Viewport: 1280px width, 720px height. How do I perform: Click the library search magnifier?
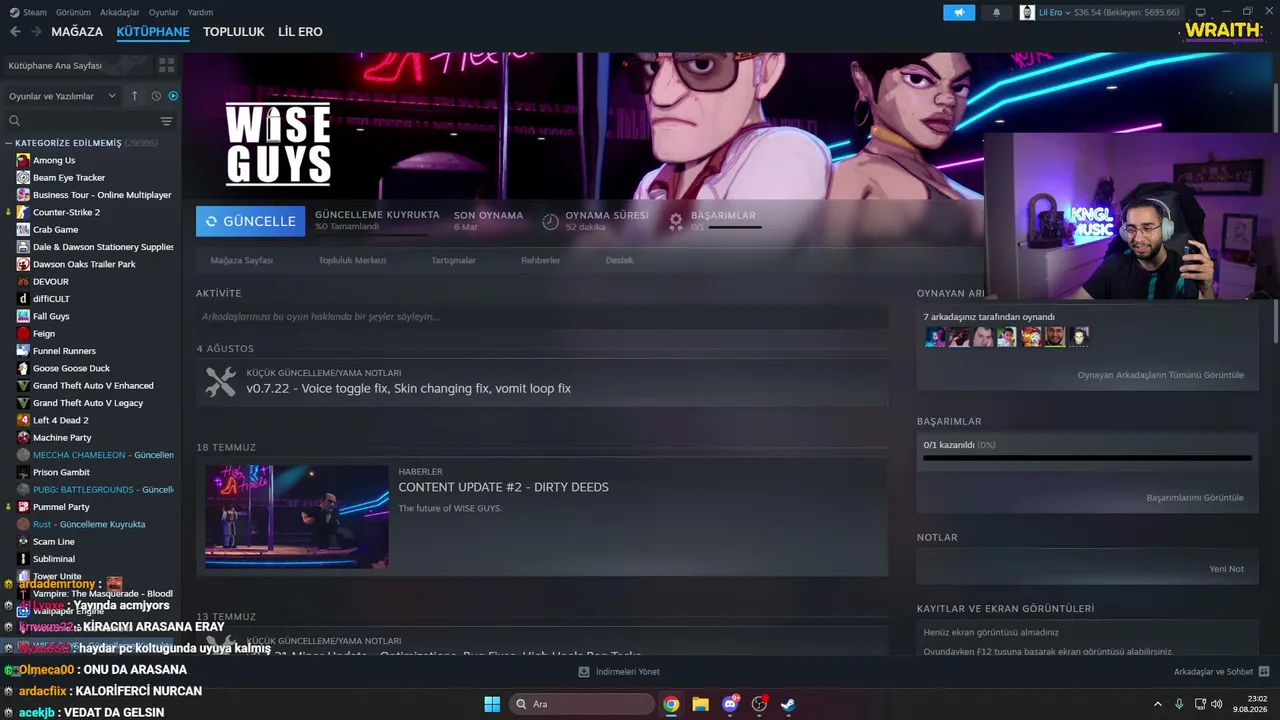click(14, 121)
